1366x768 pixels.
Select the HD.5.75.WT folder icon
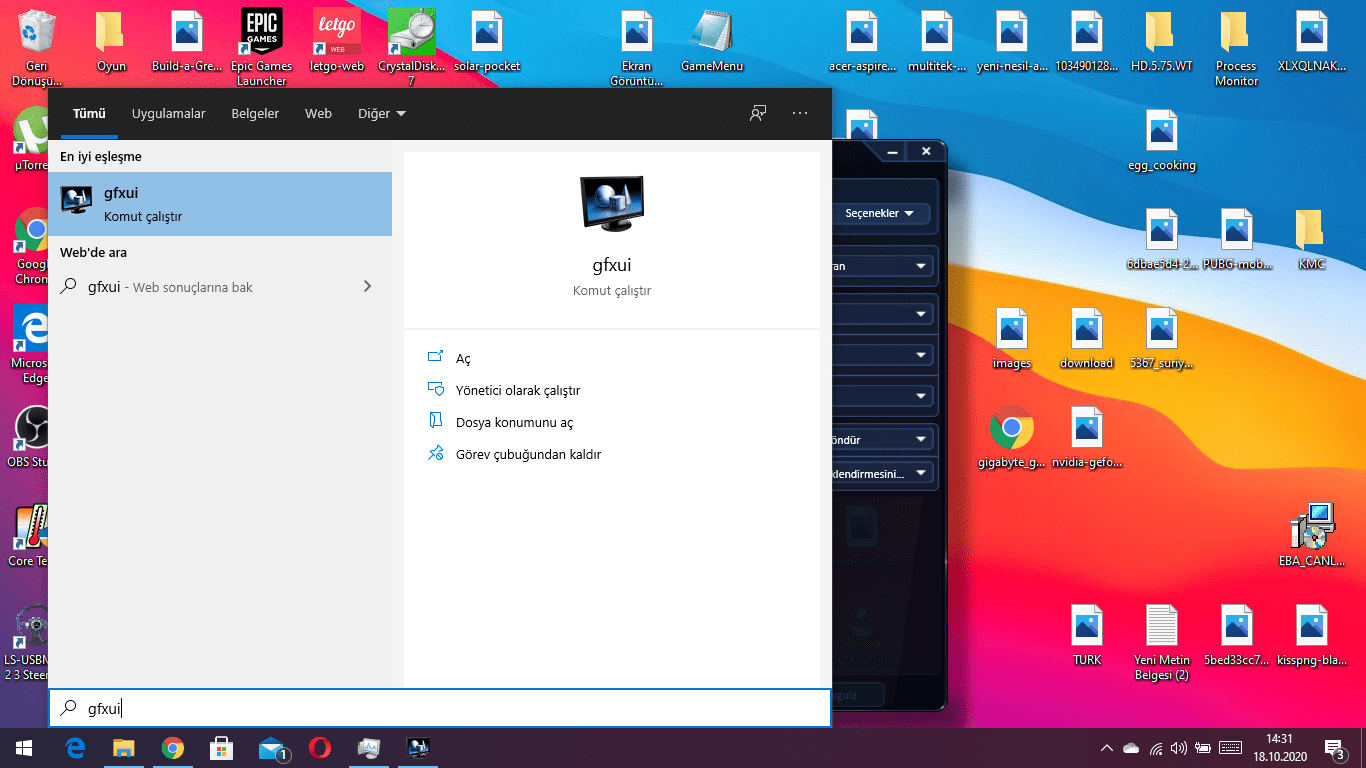(1161, 41)
